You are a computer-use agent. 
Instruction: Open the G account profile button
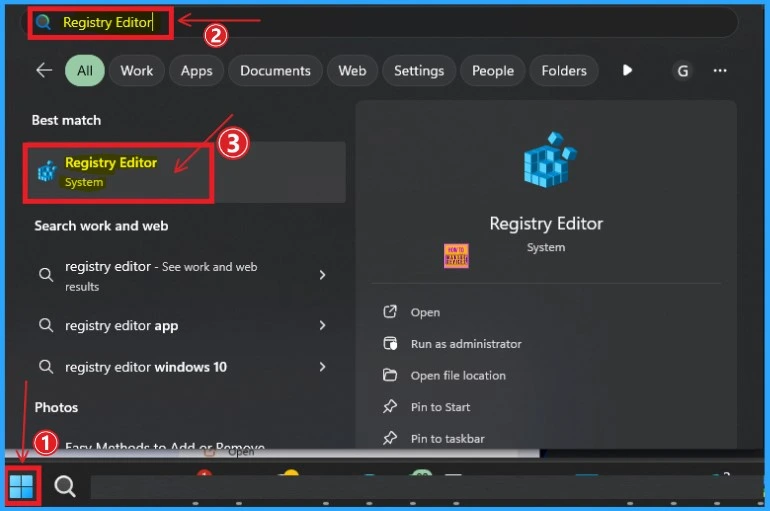(x=683, y=71)
